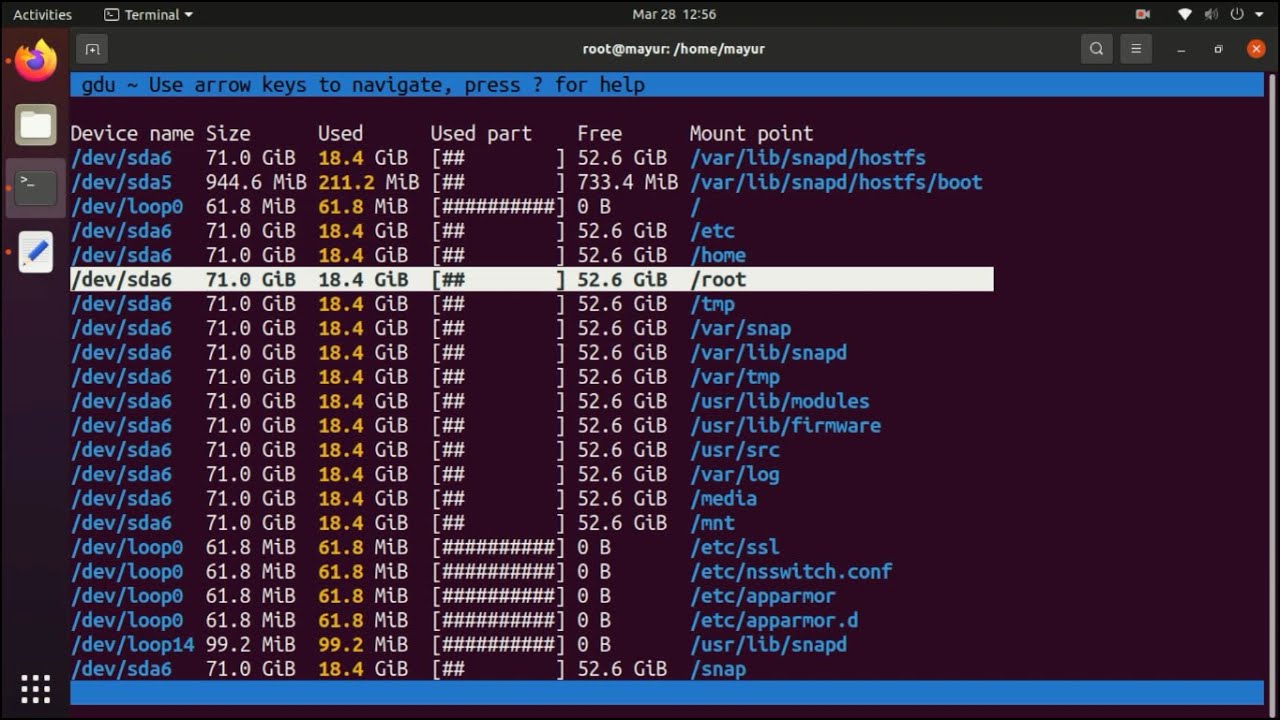Open the clock showing Mar 28 12:56

pos(674,15)
